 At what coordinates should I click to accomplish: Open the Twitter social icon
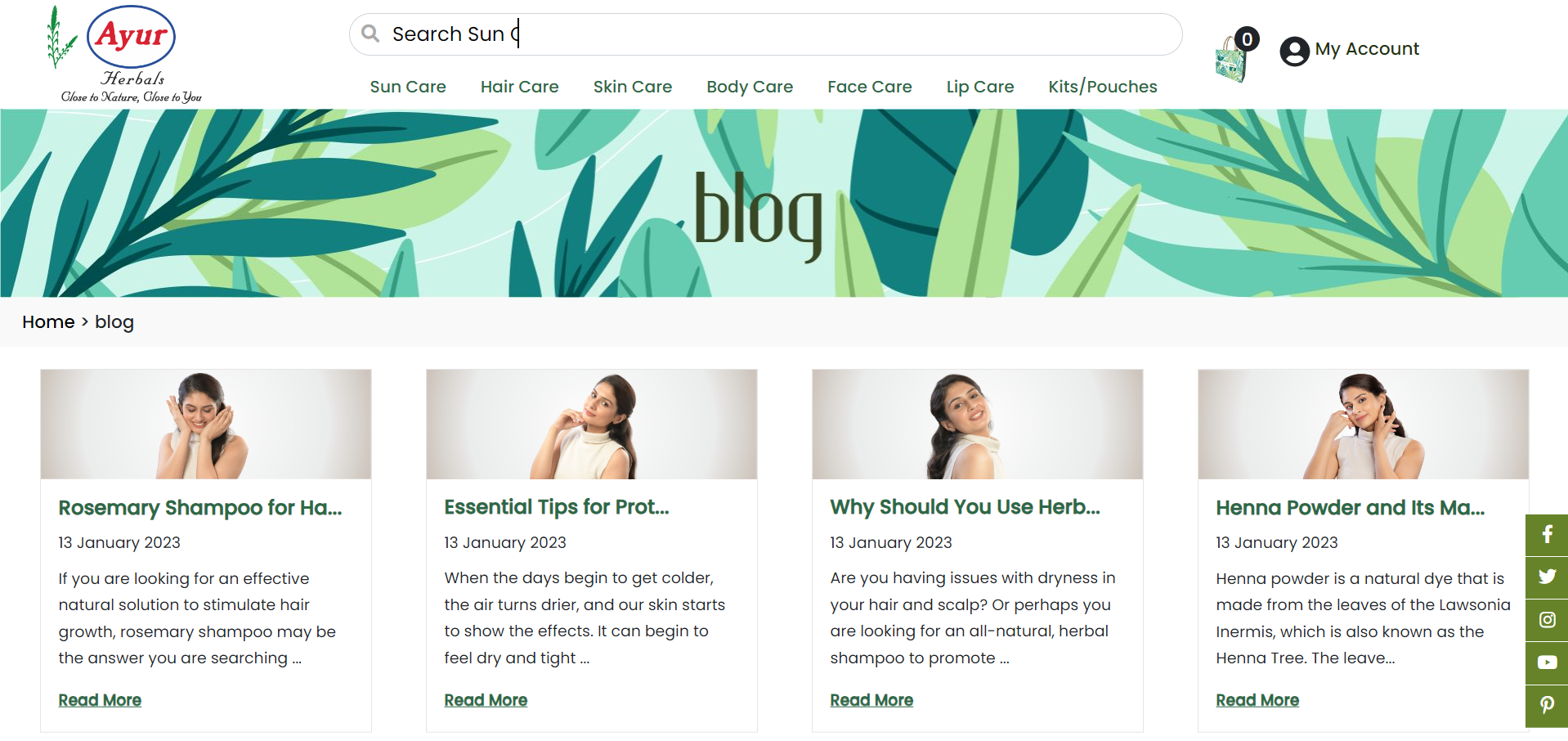point(1547,577)
